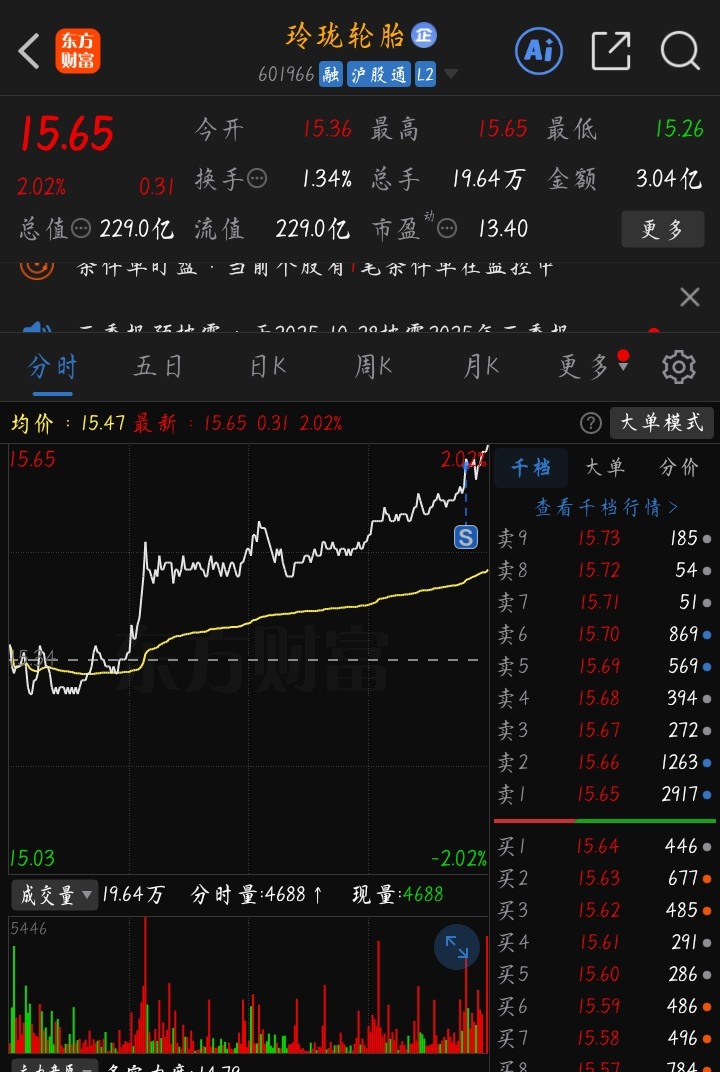
Task: Tap the fullscreen expand chart icon
Action: pos(457,947)
